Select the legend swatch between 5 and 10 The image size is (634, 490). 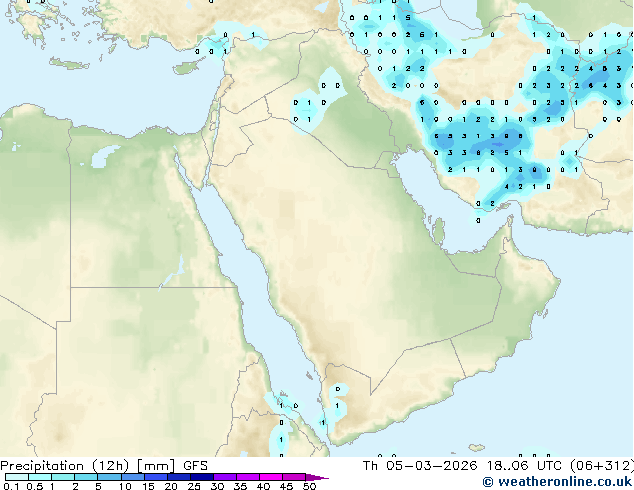109,477
